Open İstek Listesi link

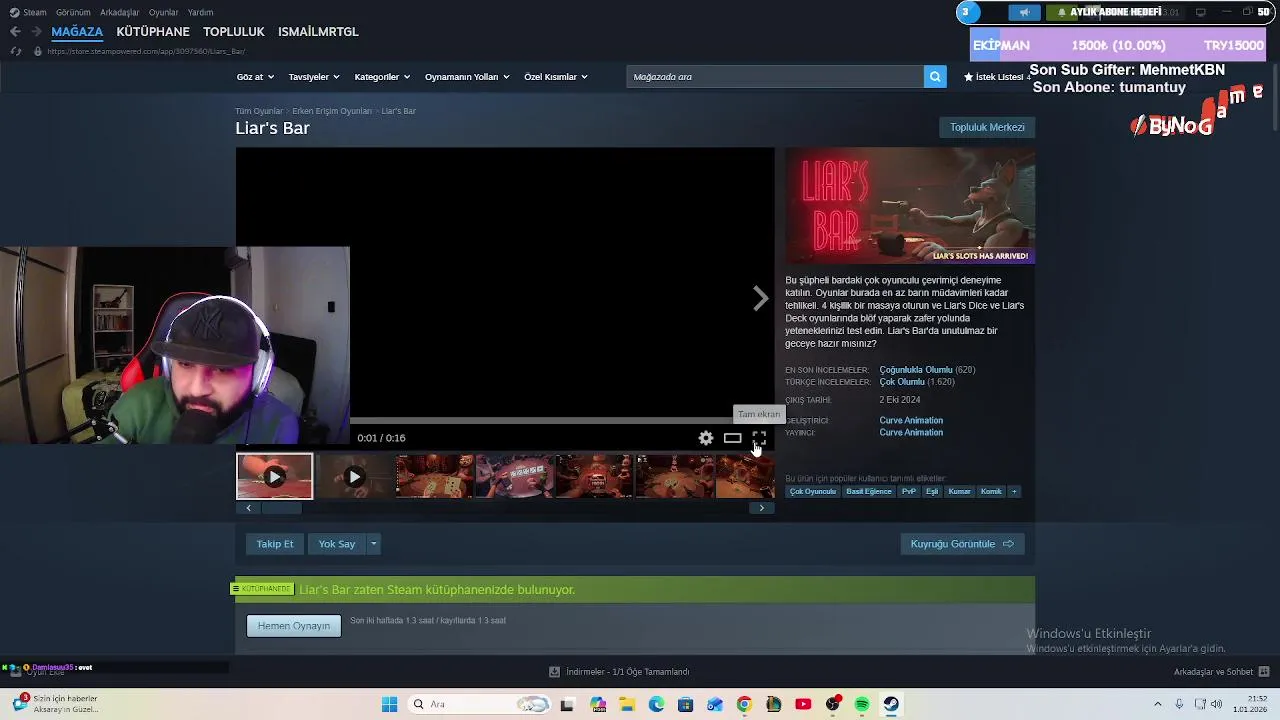coord(994,77)
